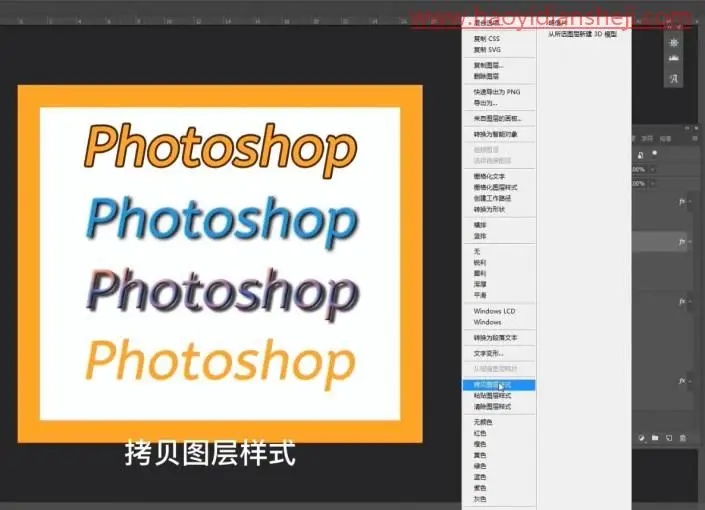Image resolution: width=705 pixels, height=510 pixels.
Task: Choose 快速导出为 PNG
Action: (499, 92)
